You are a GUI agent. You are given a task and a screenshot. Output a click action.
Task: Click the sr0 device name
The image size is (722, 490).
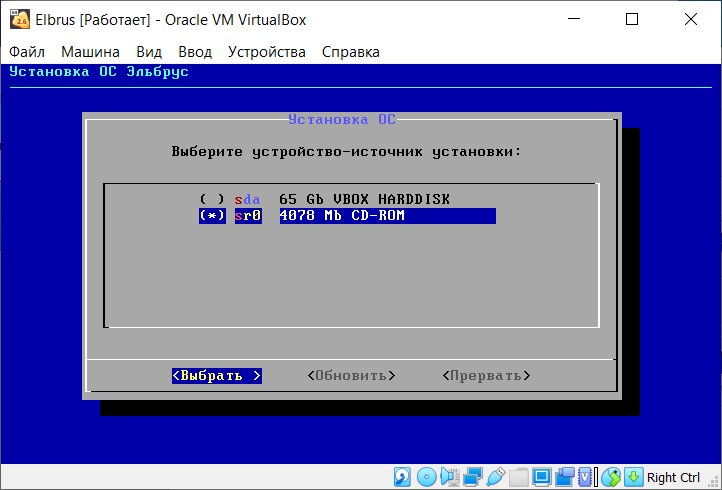point(248,216)
